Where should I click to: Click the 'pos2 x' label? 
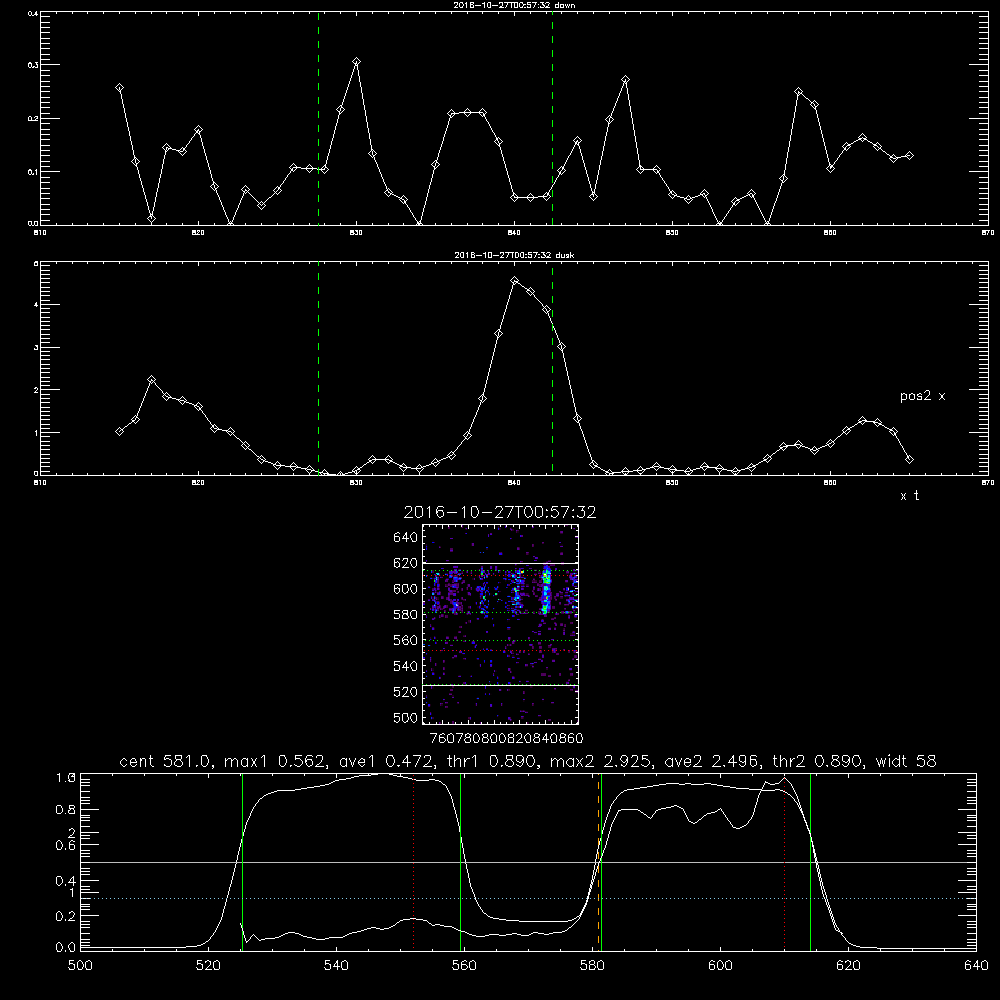pos(922,396)
